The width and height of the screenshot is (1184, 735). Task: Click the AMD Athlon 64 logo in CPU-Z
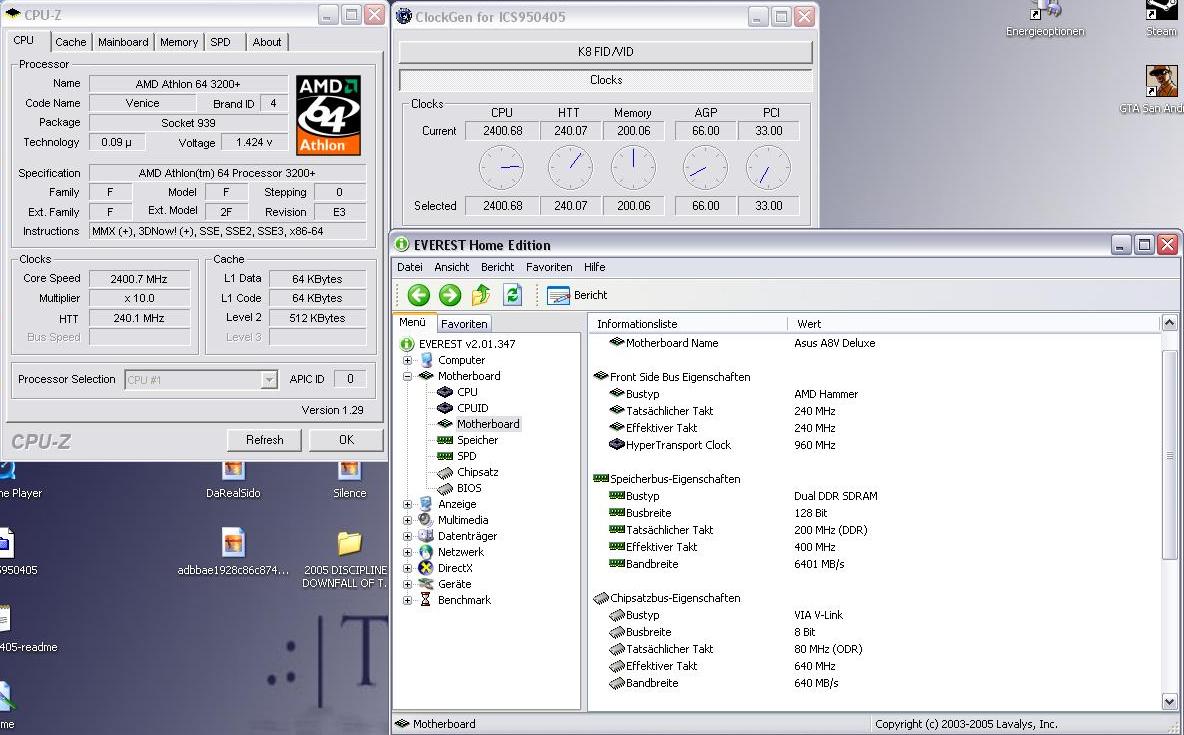click(328, 115)
